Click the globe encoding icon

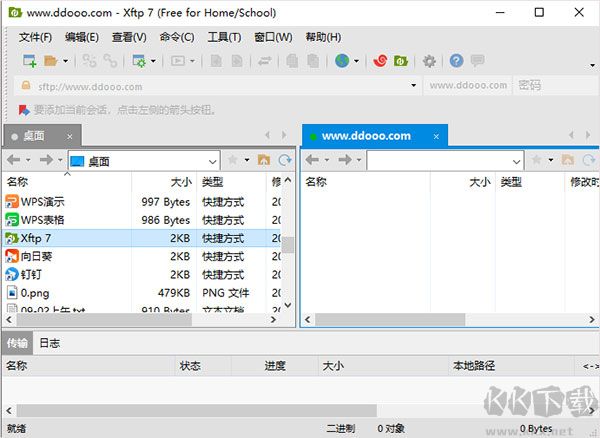click(342, 61)
